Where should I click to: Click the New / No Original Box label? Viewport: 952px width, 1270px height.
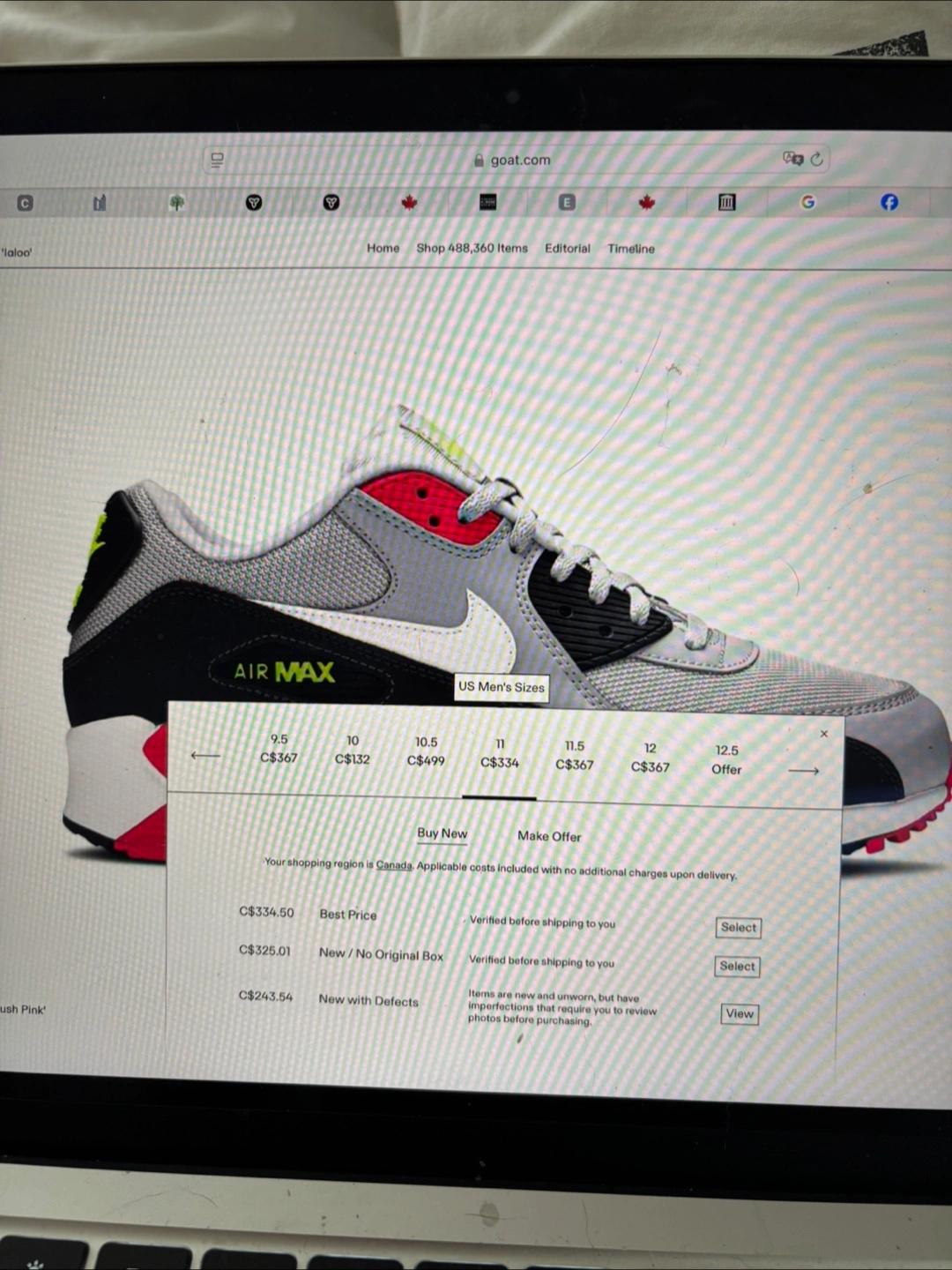381,954
